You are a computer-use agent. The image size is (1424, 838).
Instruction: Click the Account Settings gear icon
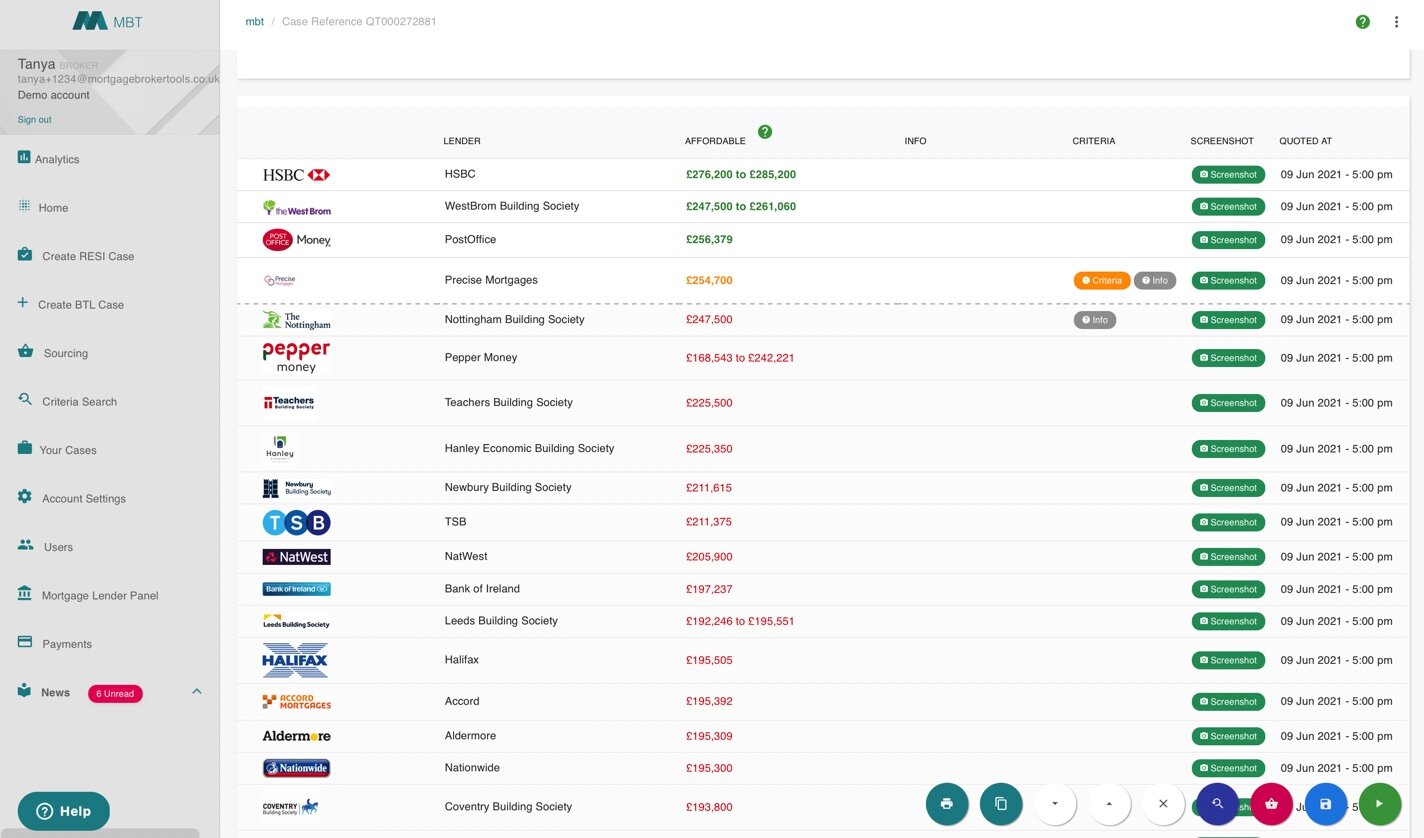click(25, 496)
